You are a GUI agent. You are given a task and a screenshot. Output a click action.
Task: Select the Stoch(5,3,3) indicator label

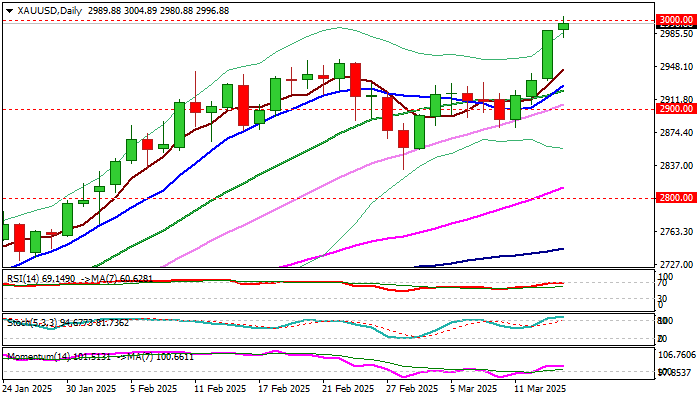[x=30, y=321]
